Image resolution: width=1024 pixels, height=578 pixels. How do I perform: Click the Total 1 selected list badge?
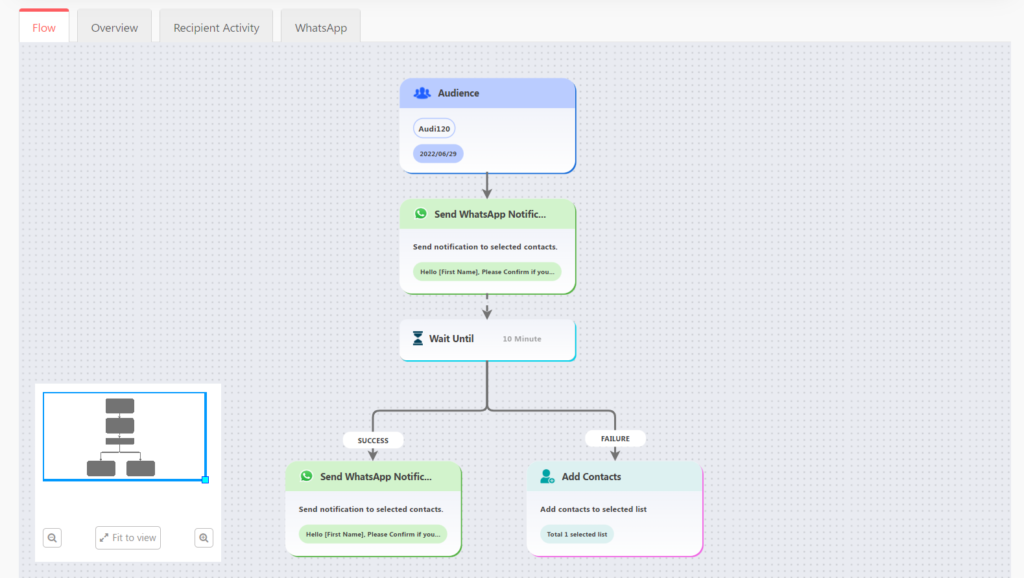pyautogui.click(x=577, y=534)
